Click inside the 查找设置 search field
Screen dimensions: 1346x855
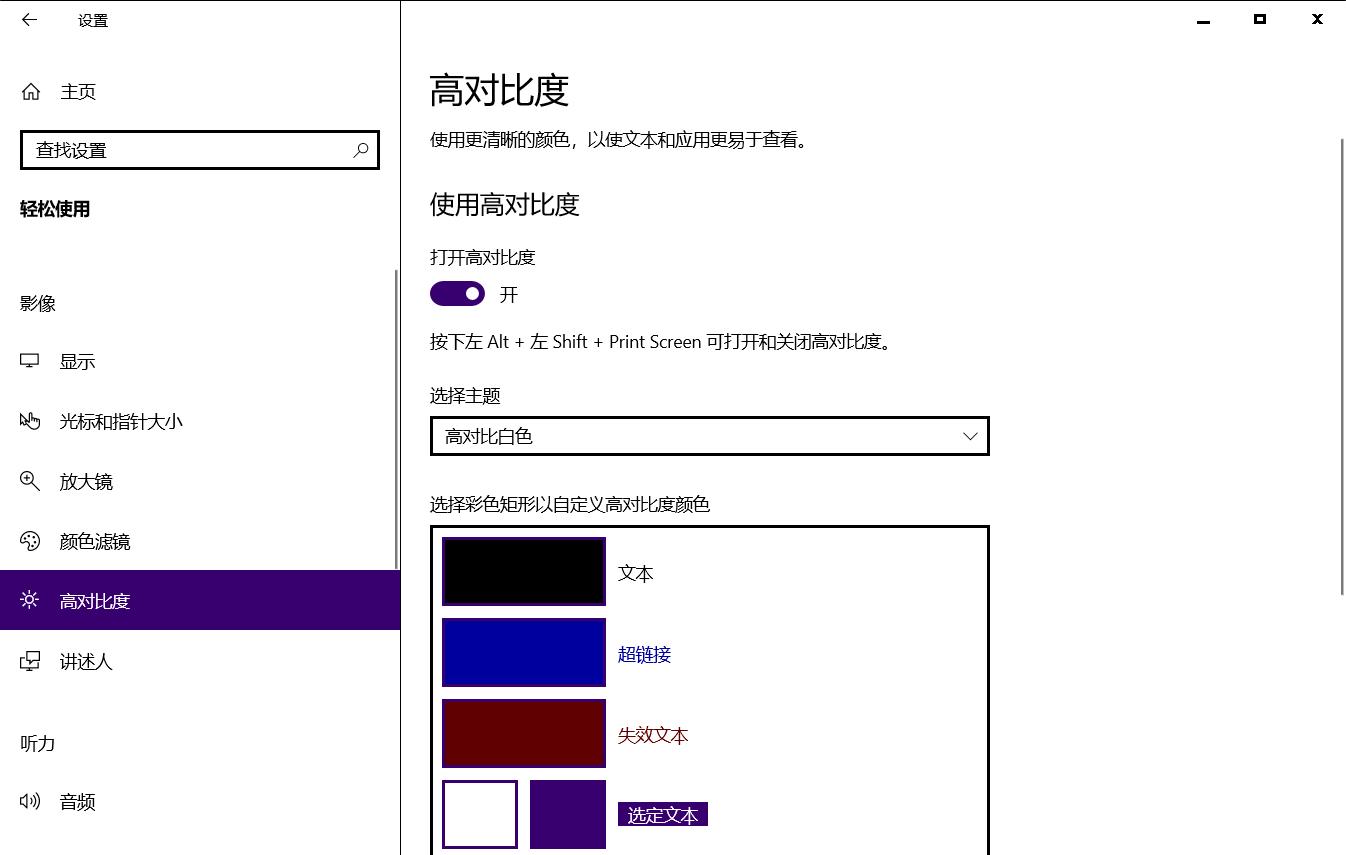click(x=180, y=150)
